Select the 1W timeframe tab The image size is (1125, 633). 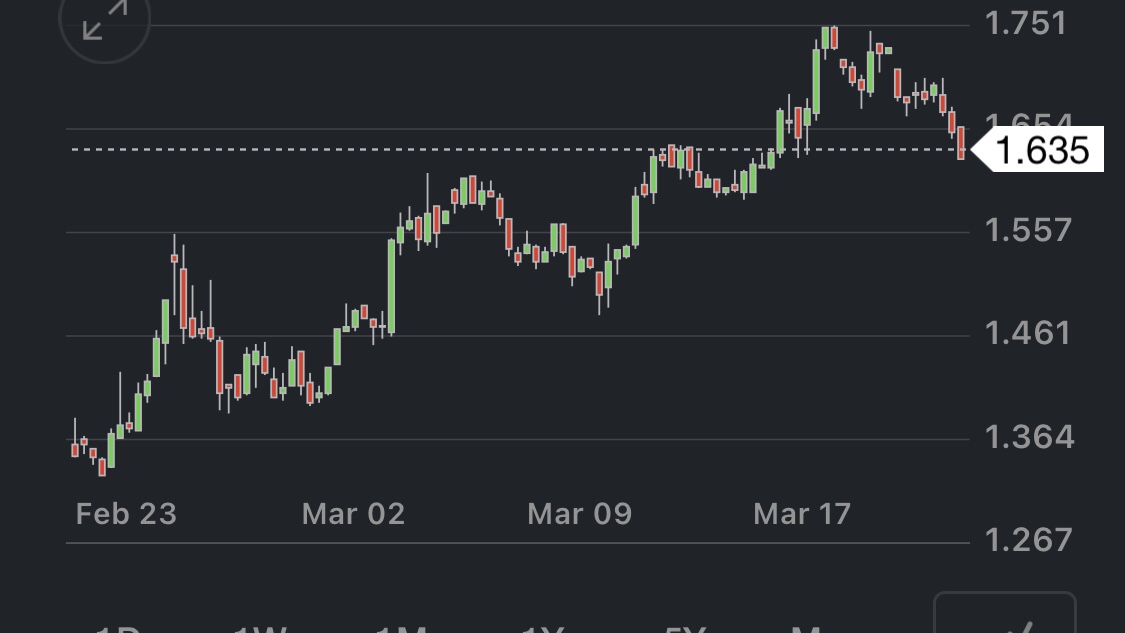[x=260, y=629]
